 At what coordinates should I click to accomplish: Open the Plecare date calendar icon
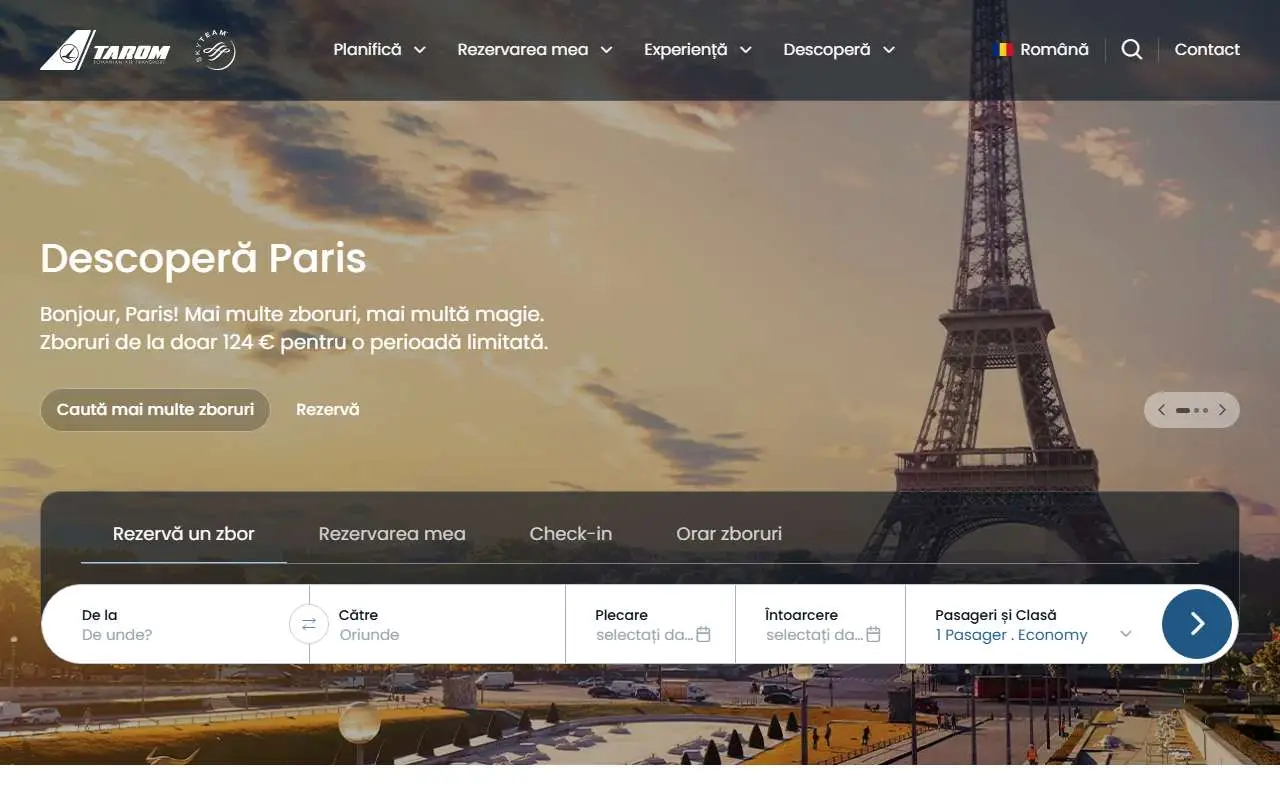coord(703,634)
